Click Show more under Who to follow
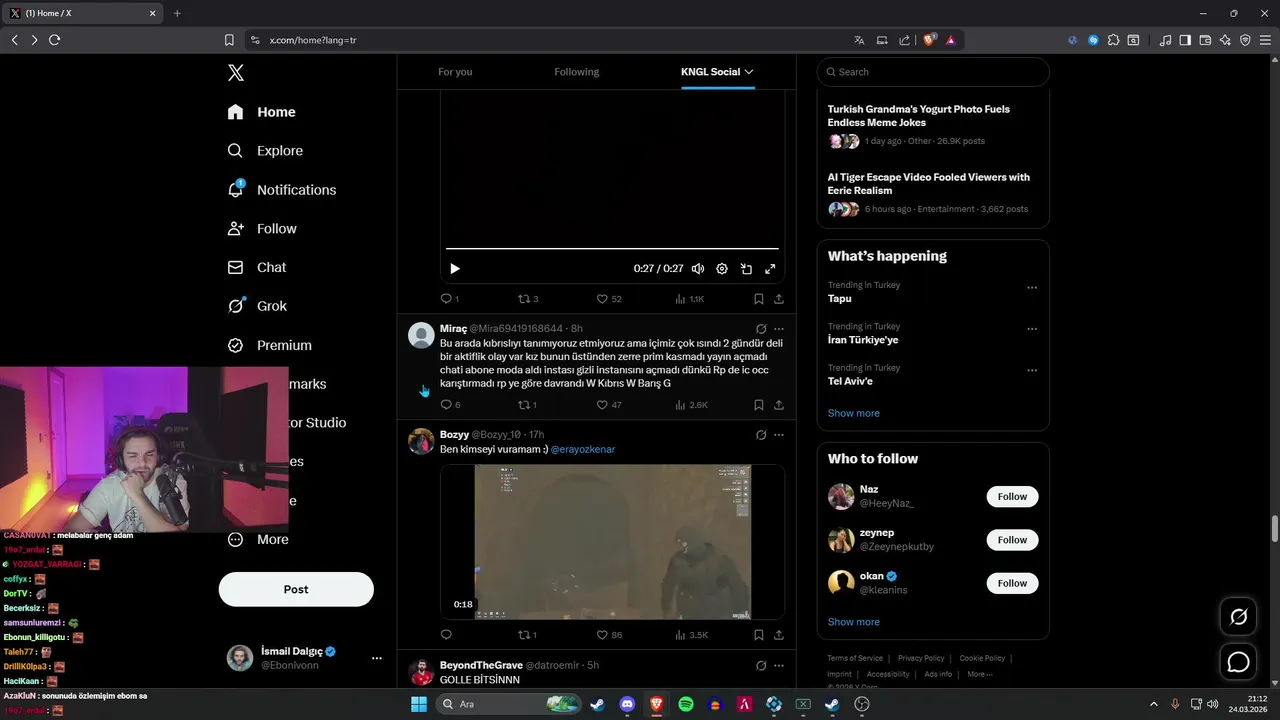The image size is (1280, 720). (x=853, y=622)
